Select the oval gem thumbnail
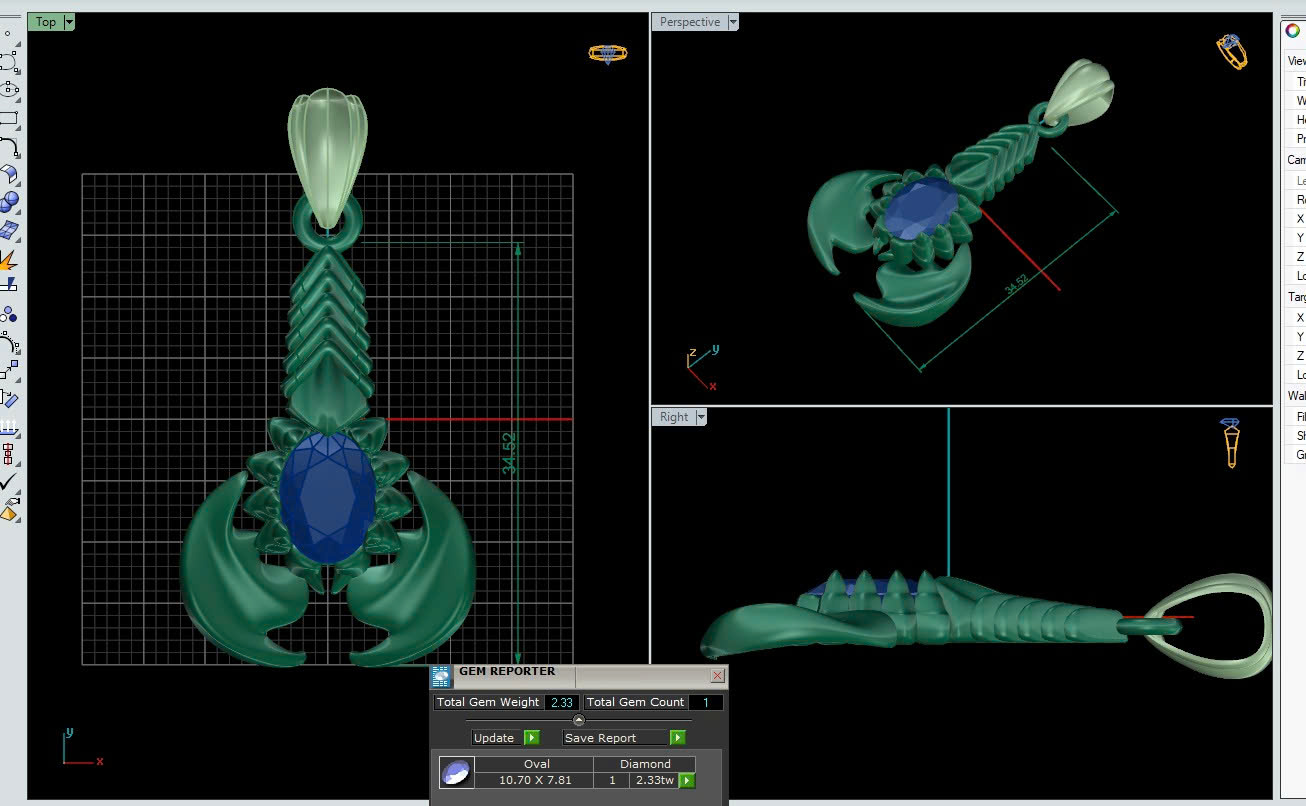Image resolution: width=1306 pixels, height=806 pixels. [456, 772]
